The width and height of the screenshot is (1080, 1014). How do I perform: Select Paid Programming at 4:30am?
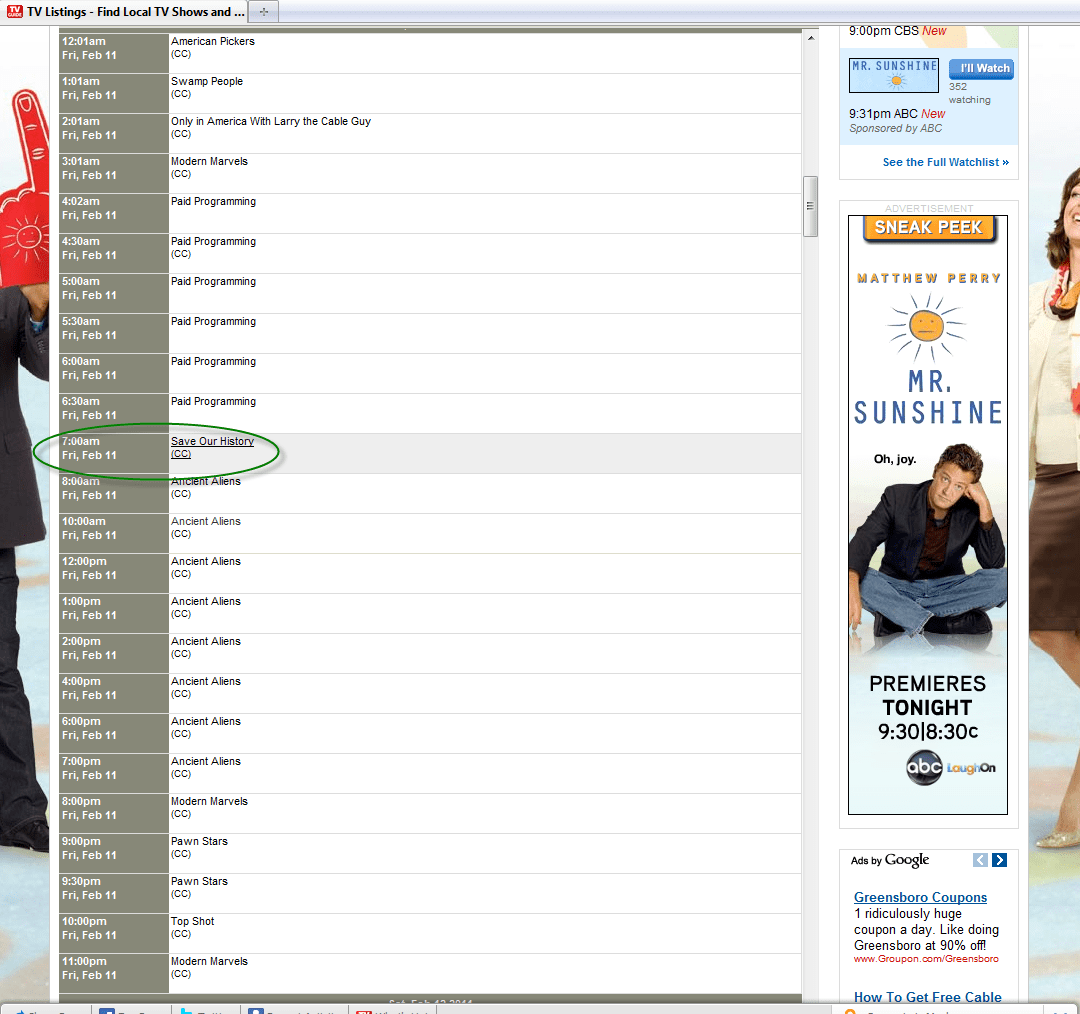213,241
